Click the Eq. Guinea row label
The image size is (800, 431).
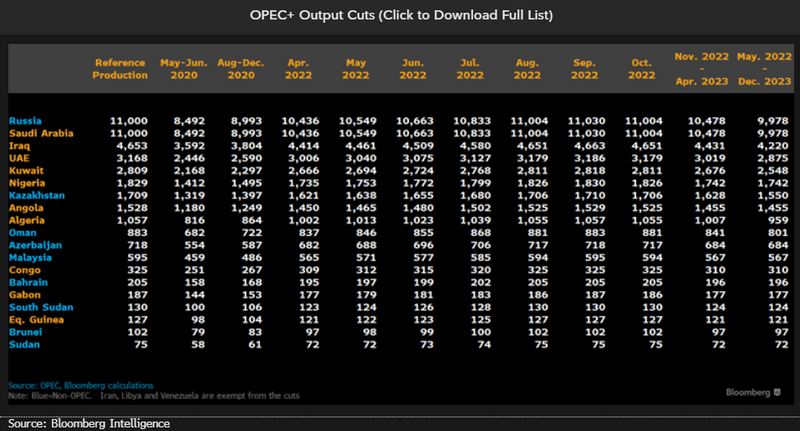pyautogui.click(x=34, y=318)
